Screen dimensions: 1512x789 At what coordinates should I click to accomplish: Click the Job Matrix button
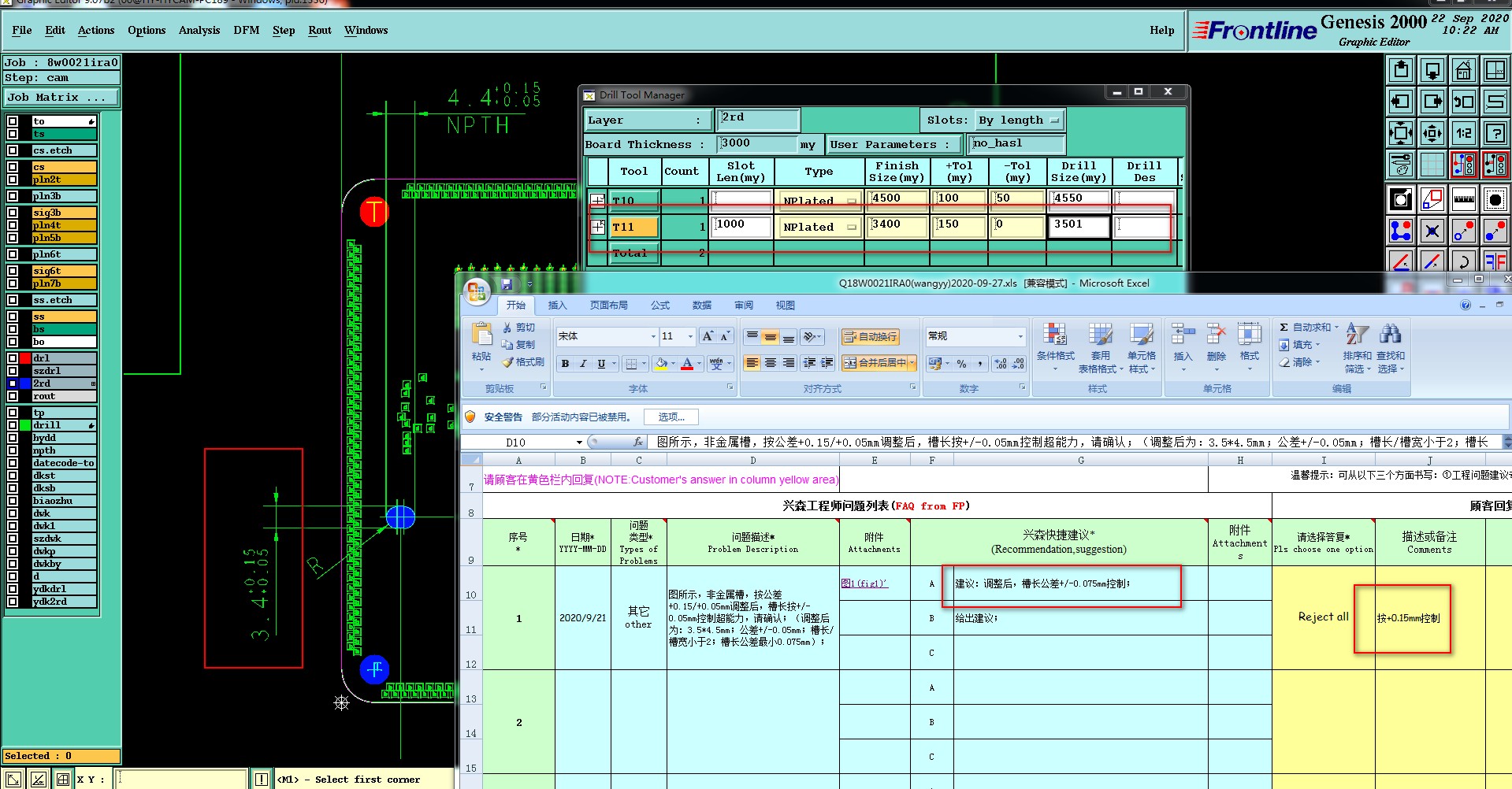pos(61,98)
